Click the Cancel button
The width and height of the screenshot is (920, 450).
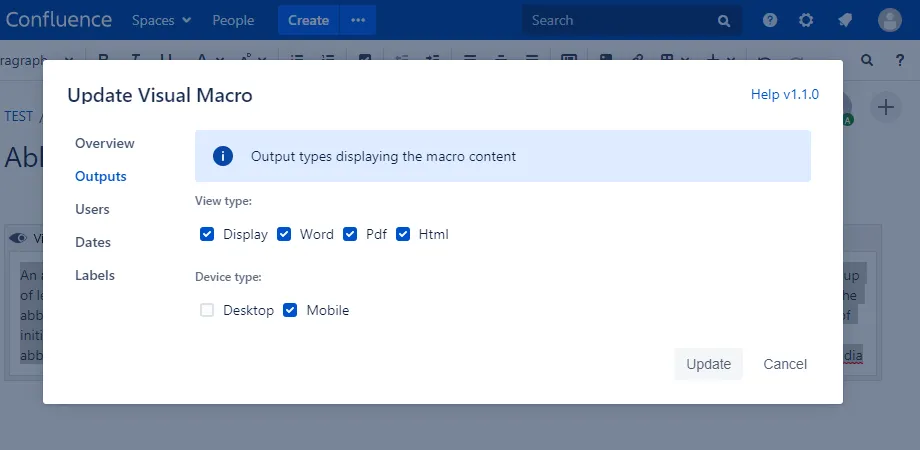[x=785, y=364]
